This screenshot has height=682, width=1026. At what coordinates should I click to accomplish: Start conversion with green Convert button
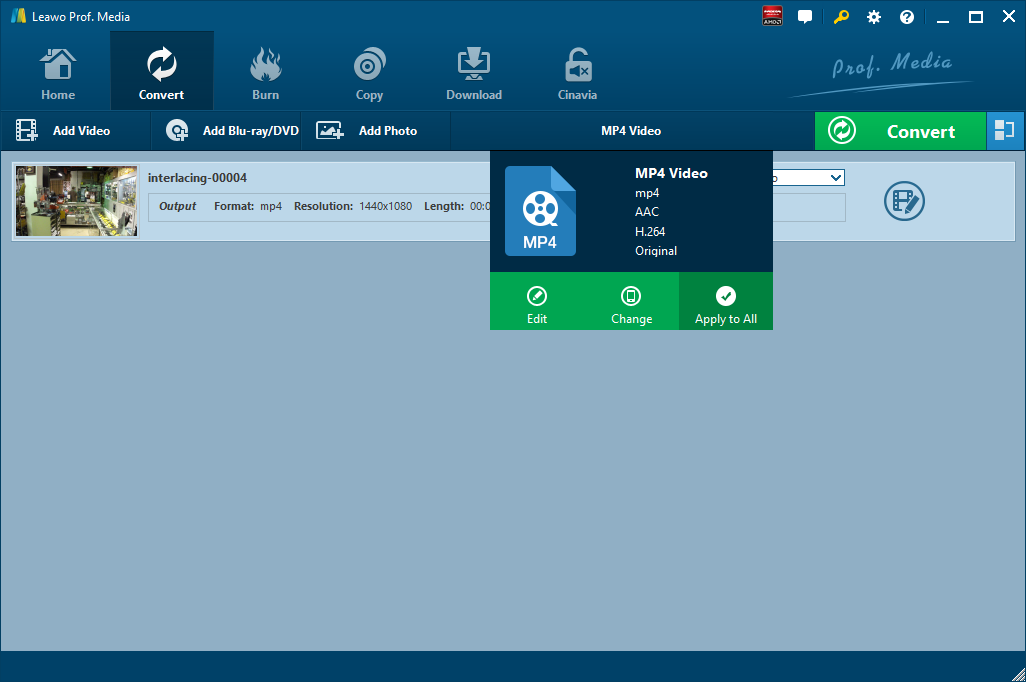coord(899,131)
